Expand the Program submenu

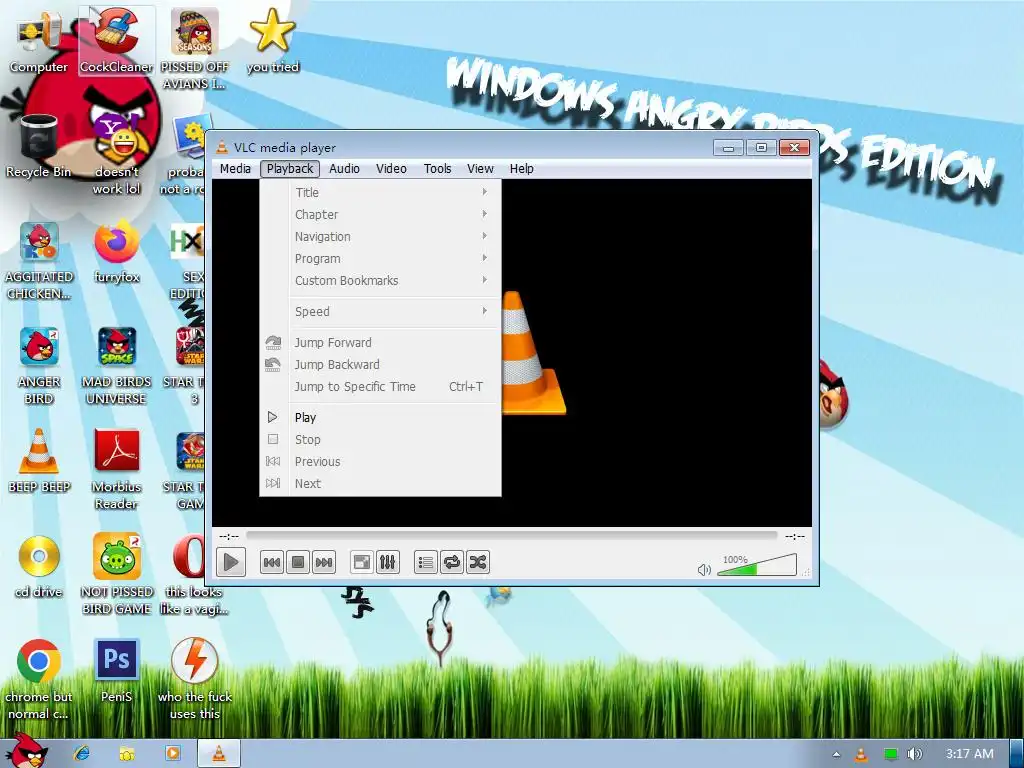[381, 259]
